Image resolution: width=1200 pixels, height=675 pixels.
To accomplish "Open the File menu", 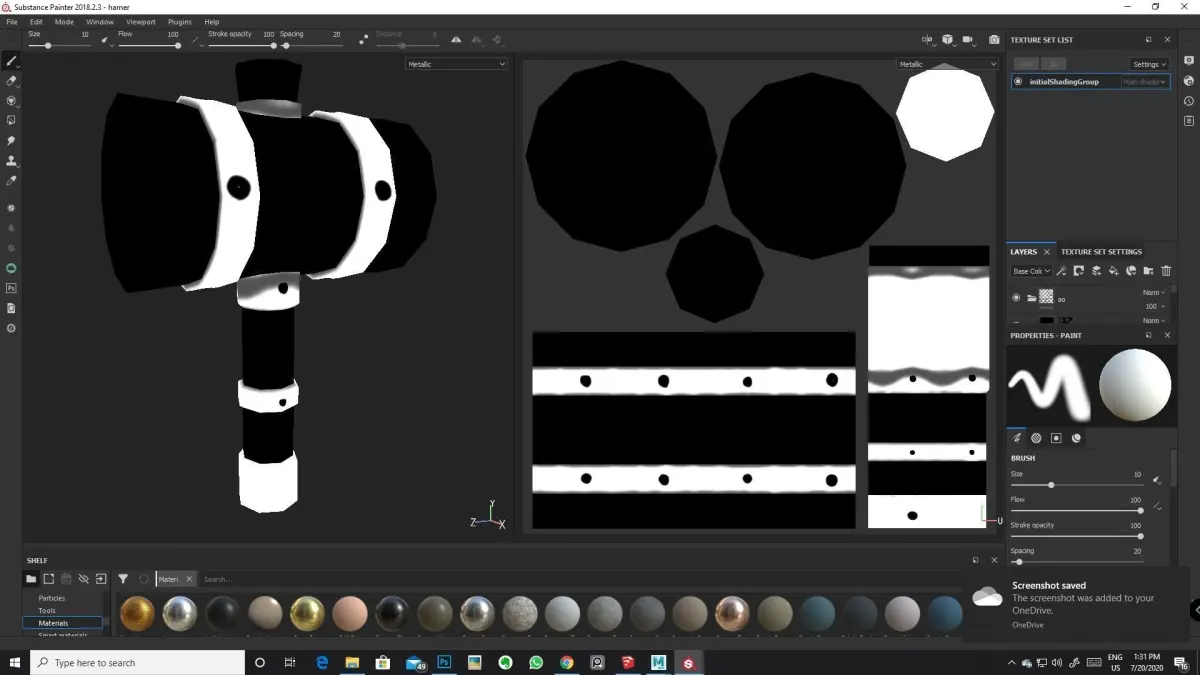I will [12, 21].
